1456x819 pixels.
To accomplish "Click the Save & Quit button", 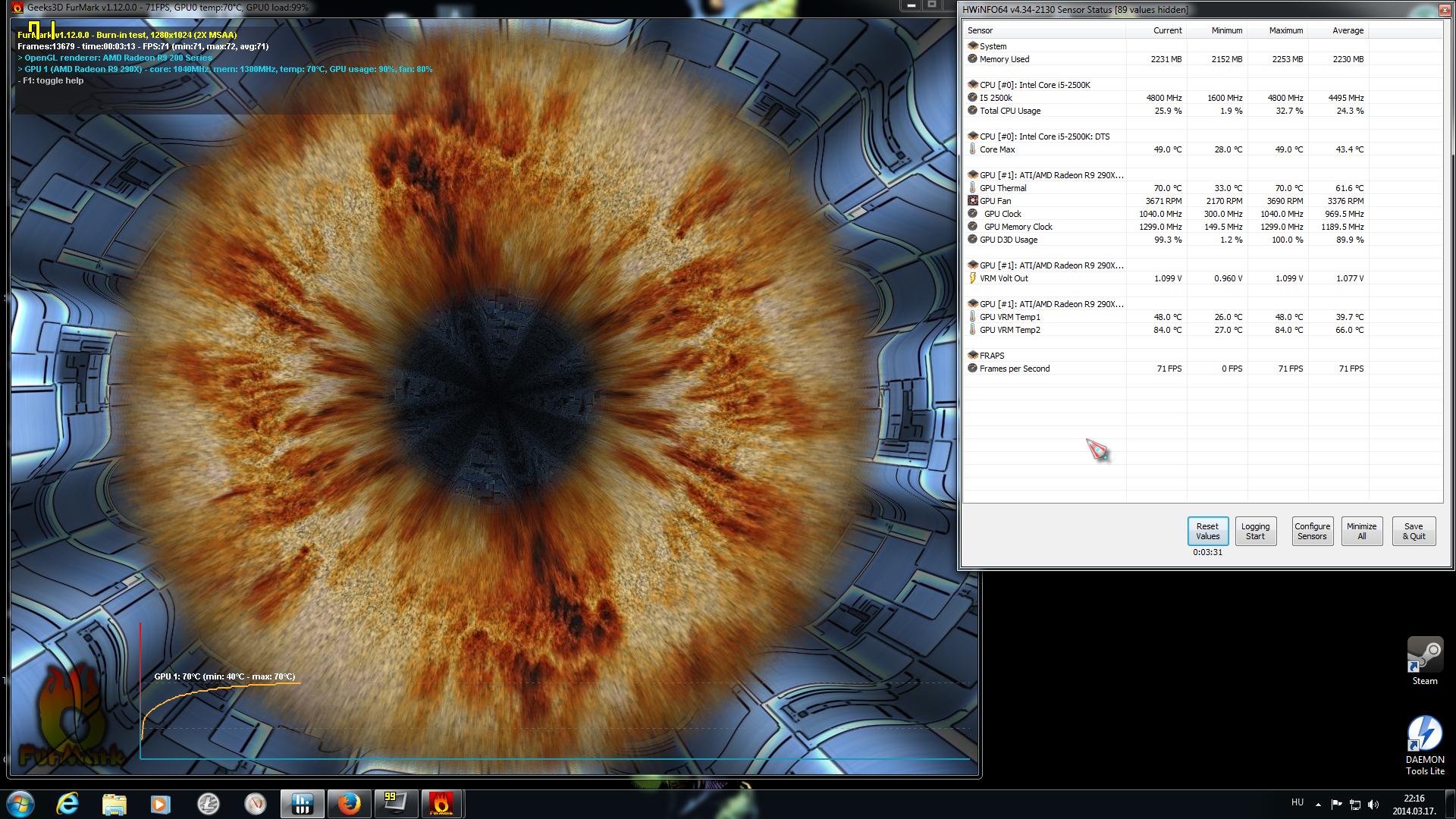I will [x=1414, y=531].
